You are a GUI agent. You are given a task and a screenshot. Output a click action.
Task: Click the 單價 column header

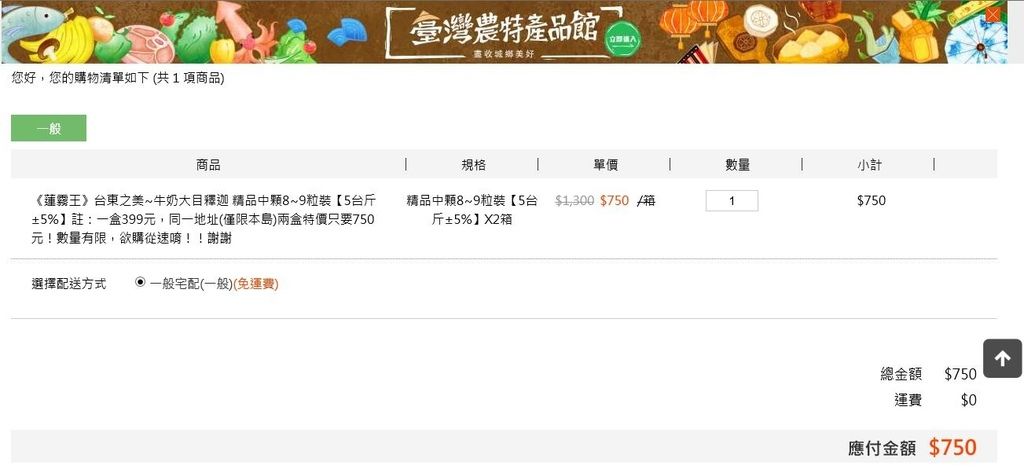[605, 165]
